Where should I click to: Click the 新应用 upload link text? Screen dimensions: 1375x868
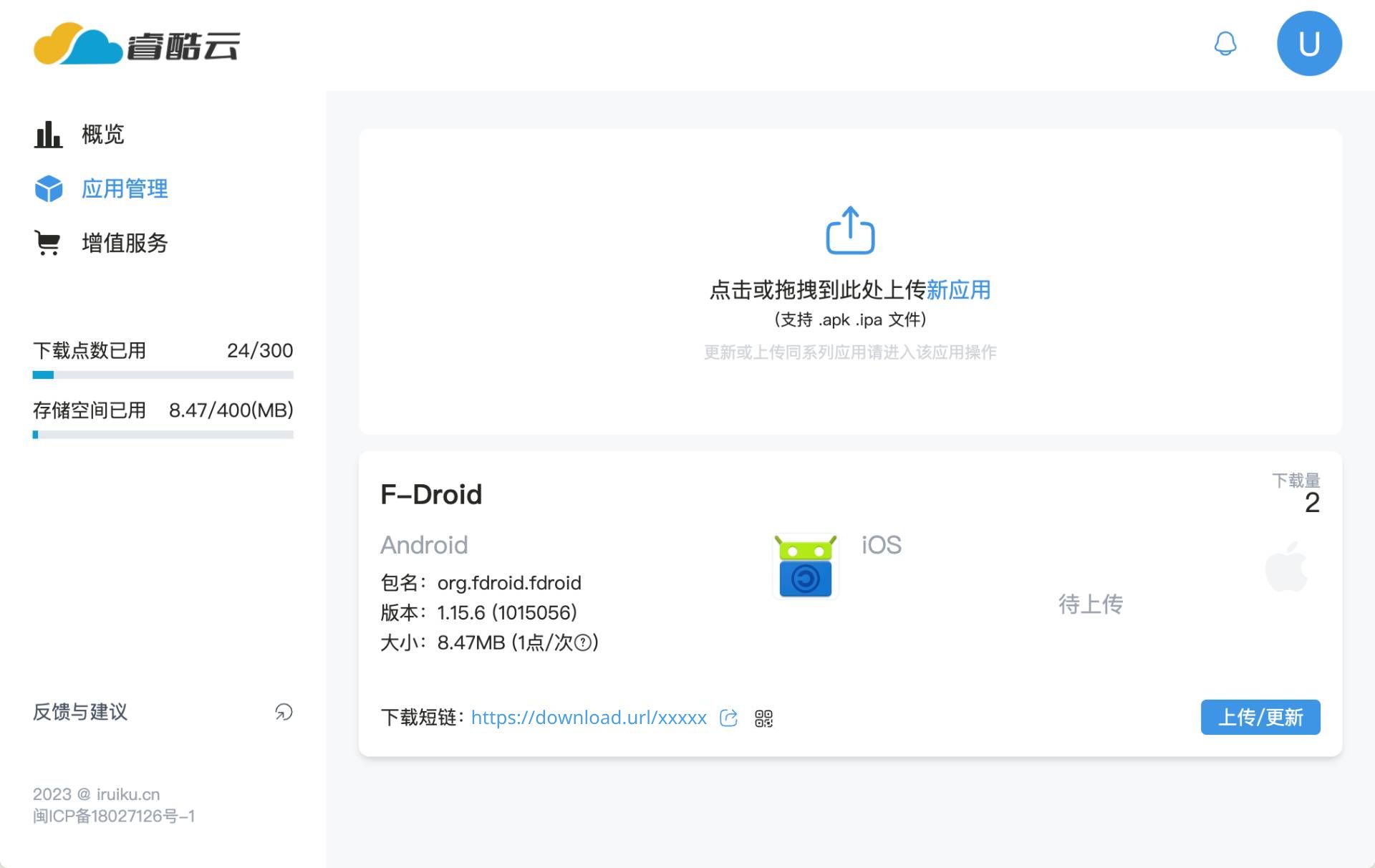coord(958,290)
